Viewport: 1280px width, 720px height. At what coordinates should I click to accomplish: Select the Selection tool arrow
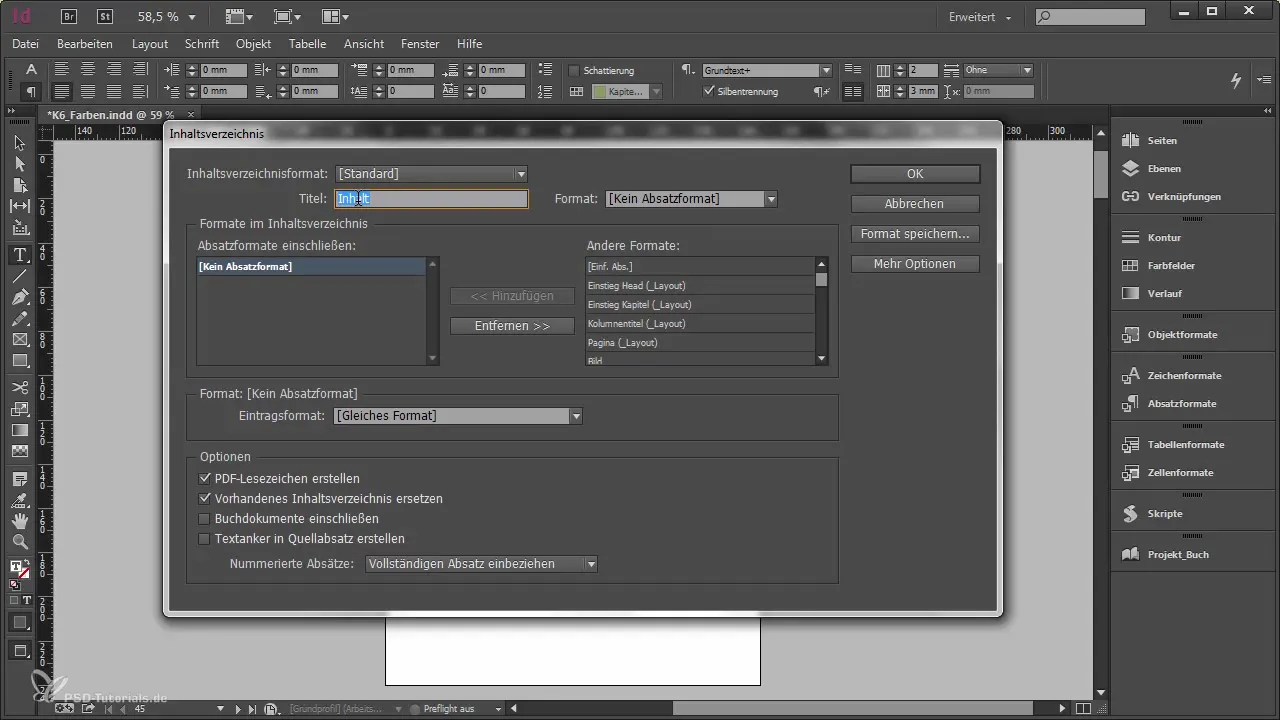[x=19, y=143]
